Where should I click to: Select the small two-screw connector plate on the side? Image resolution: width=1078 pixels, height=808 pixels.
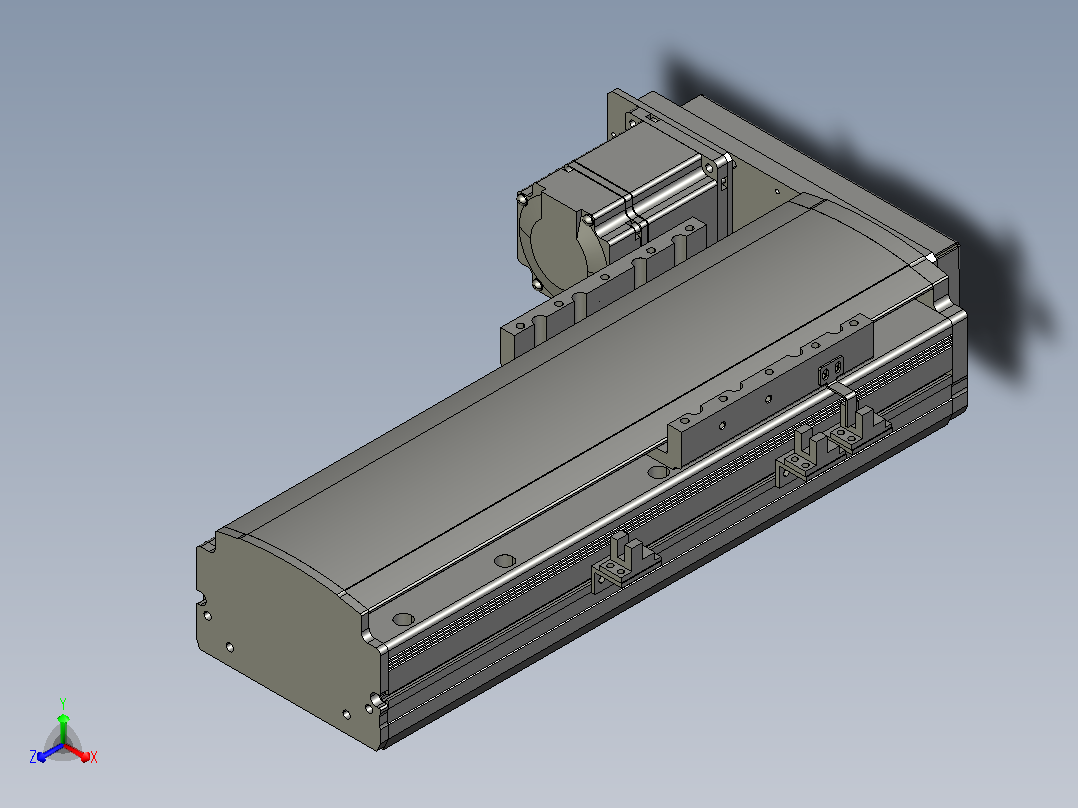830,371
